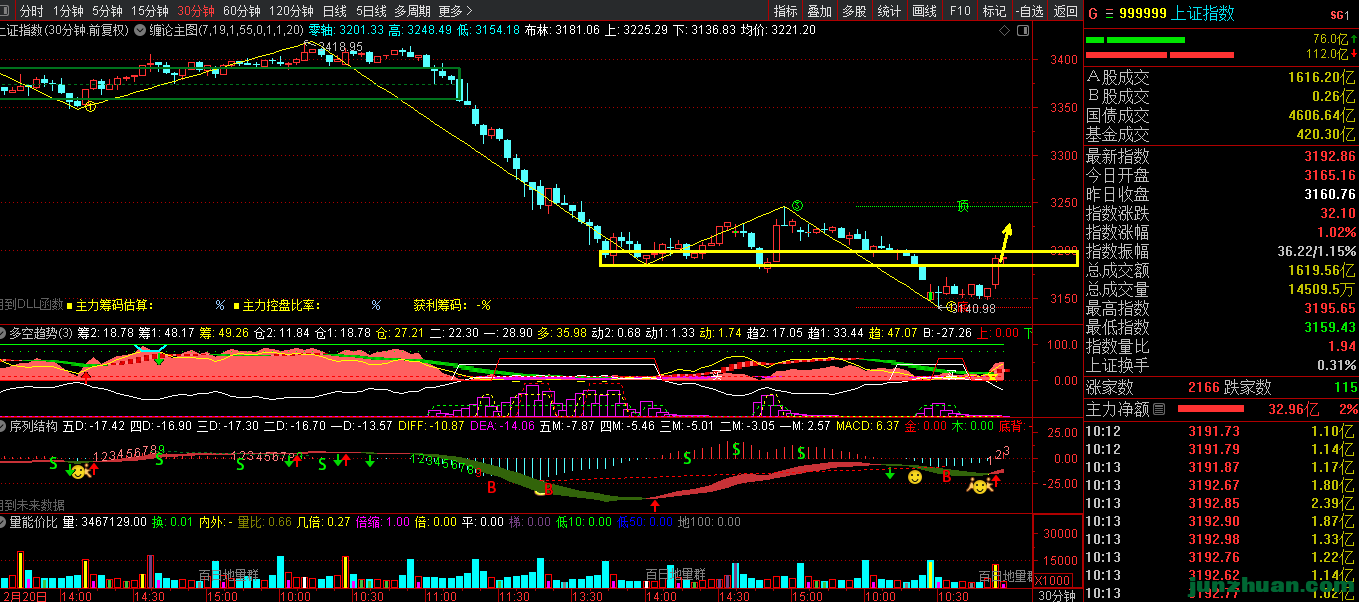This screenshot has height=602, width=1359.
Task: Click the red up-arrow signal near 14:00
Action: click(x=654, y=505)
